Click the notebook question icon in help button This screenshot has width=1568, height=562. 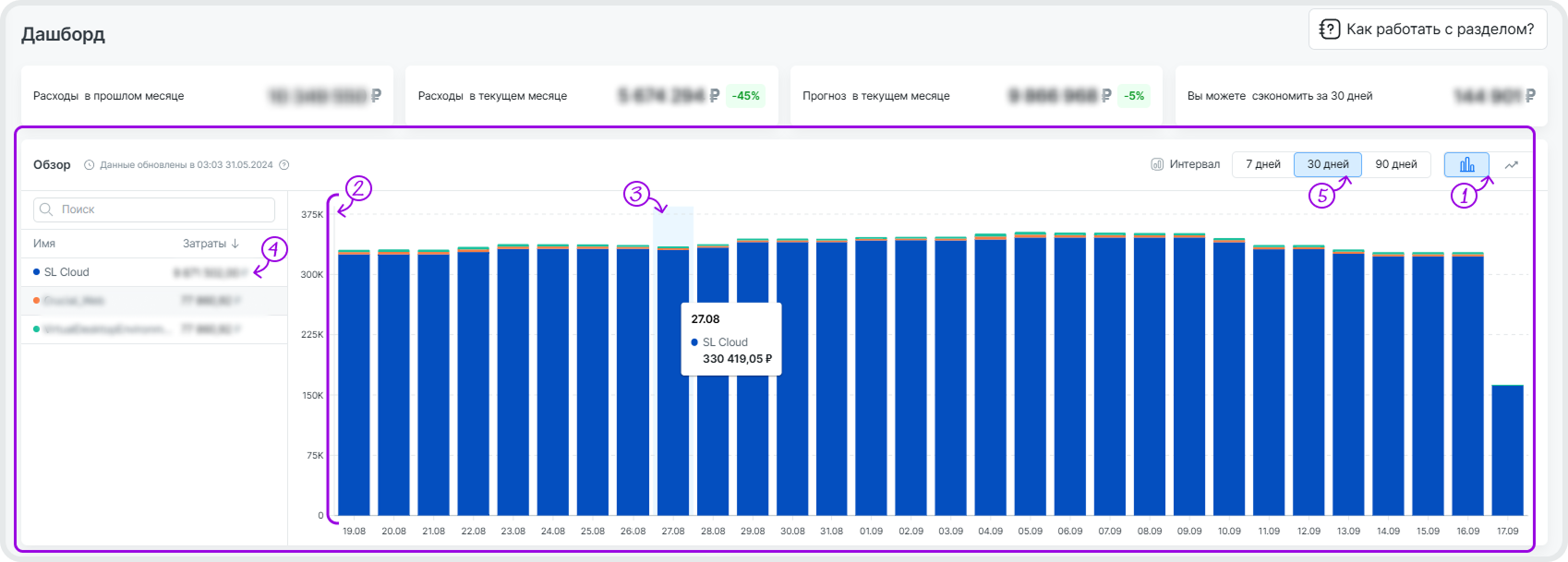click(x=1330, y=30)
